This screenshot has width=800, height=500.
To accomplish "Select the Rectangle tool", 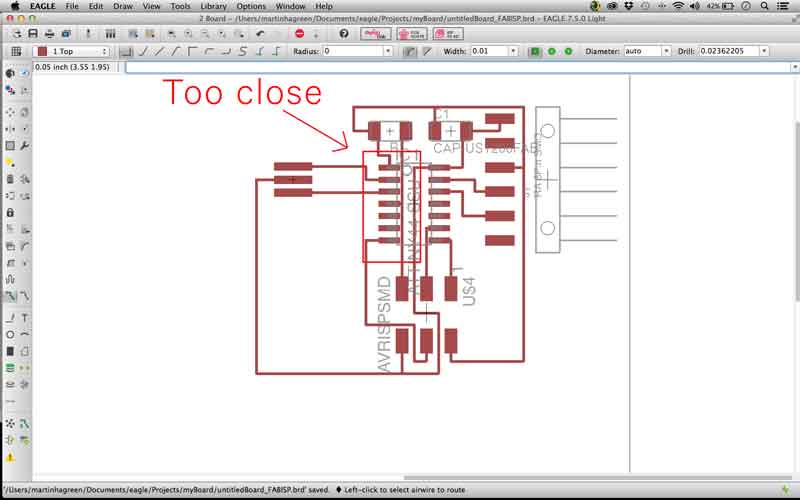I will click(x=10, y=352).
